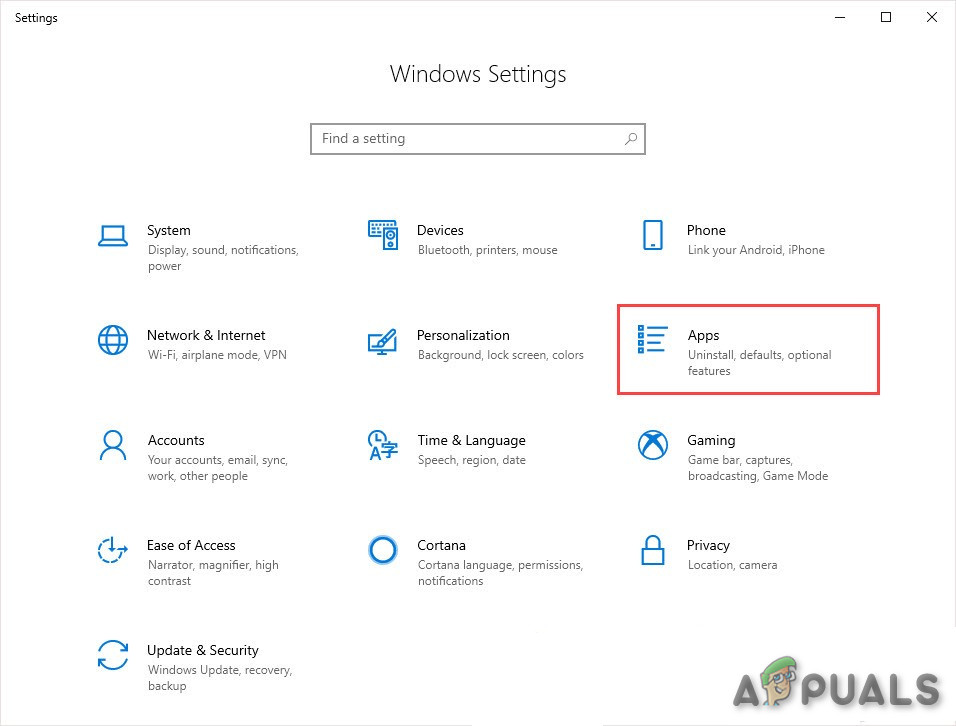Screen dimensions: 956x726
Task: Select the Phone icon
Action: coord(652,235)
